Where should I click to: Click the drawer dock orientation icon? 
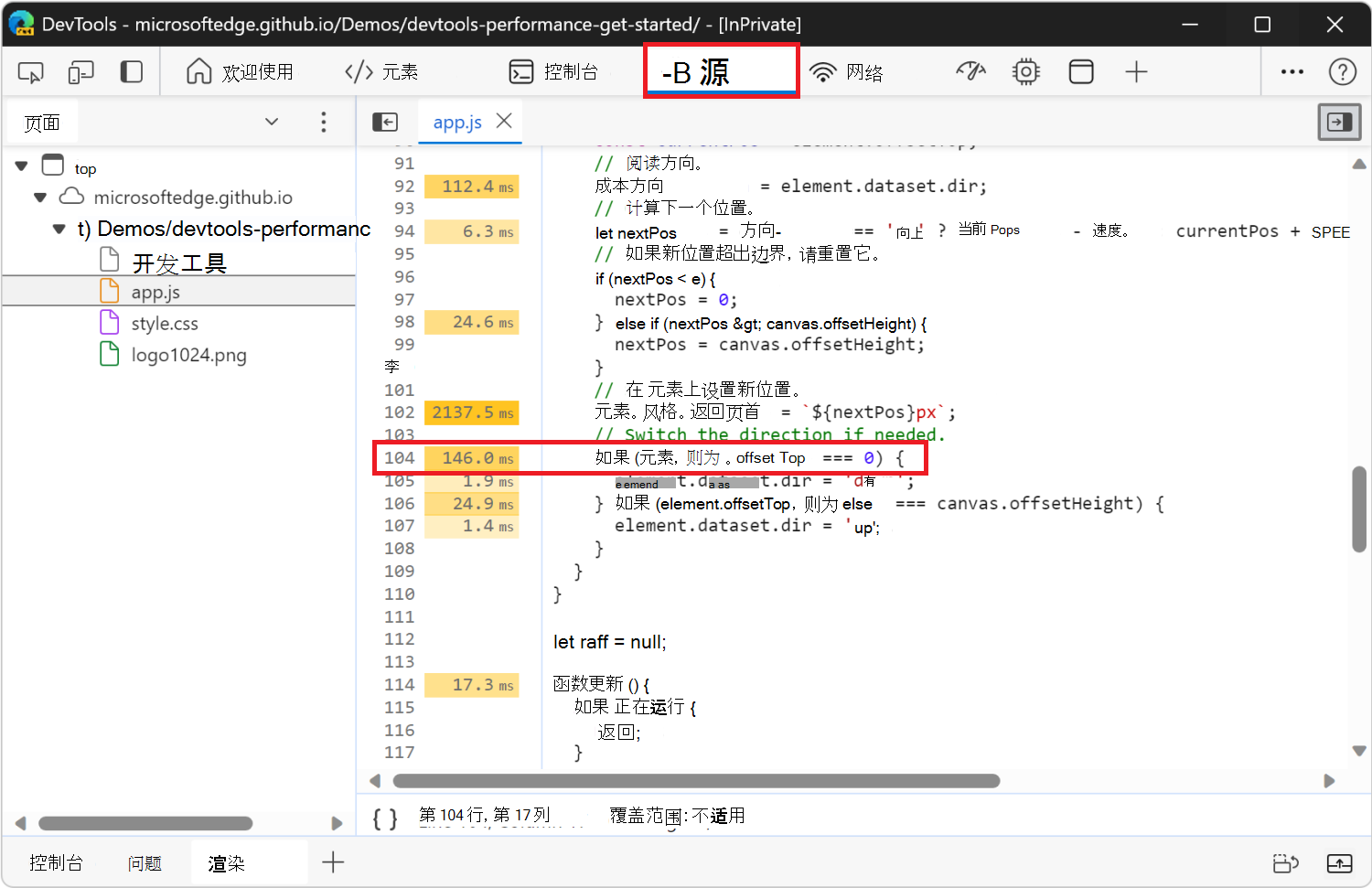(1286, 862)
